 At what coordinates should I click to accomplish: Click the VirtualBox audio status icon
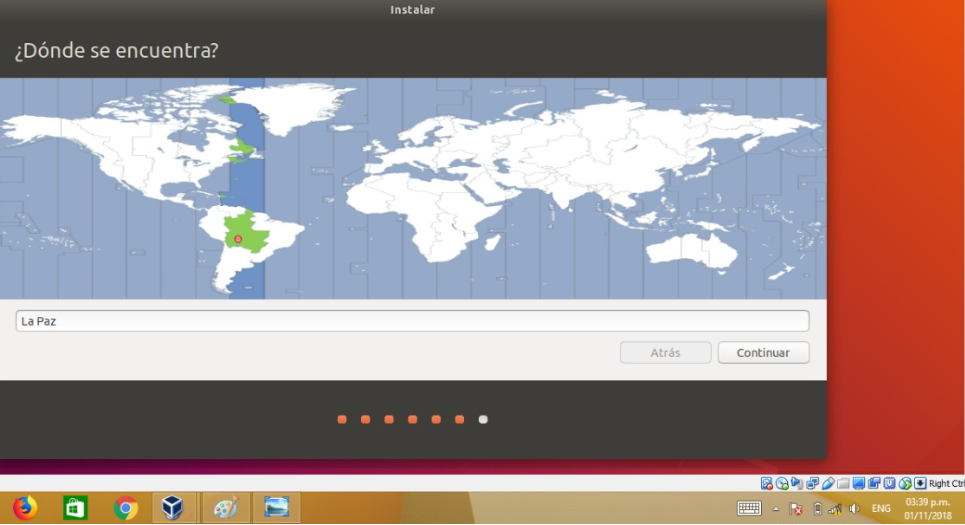pos(797,483)
